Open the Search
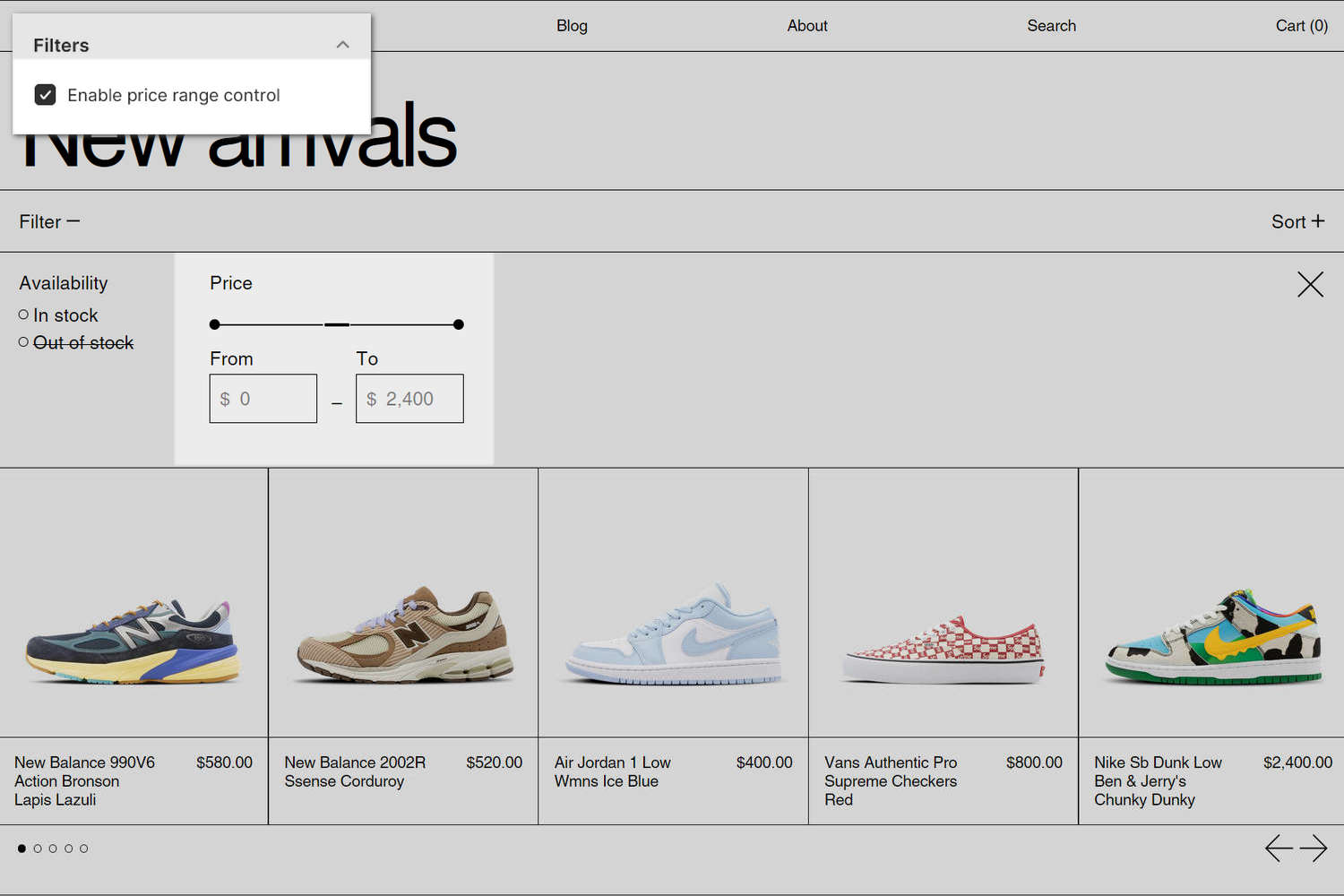The height and width of the screenshot is (896, 1344). tap(1051, 26)
